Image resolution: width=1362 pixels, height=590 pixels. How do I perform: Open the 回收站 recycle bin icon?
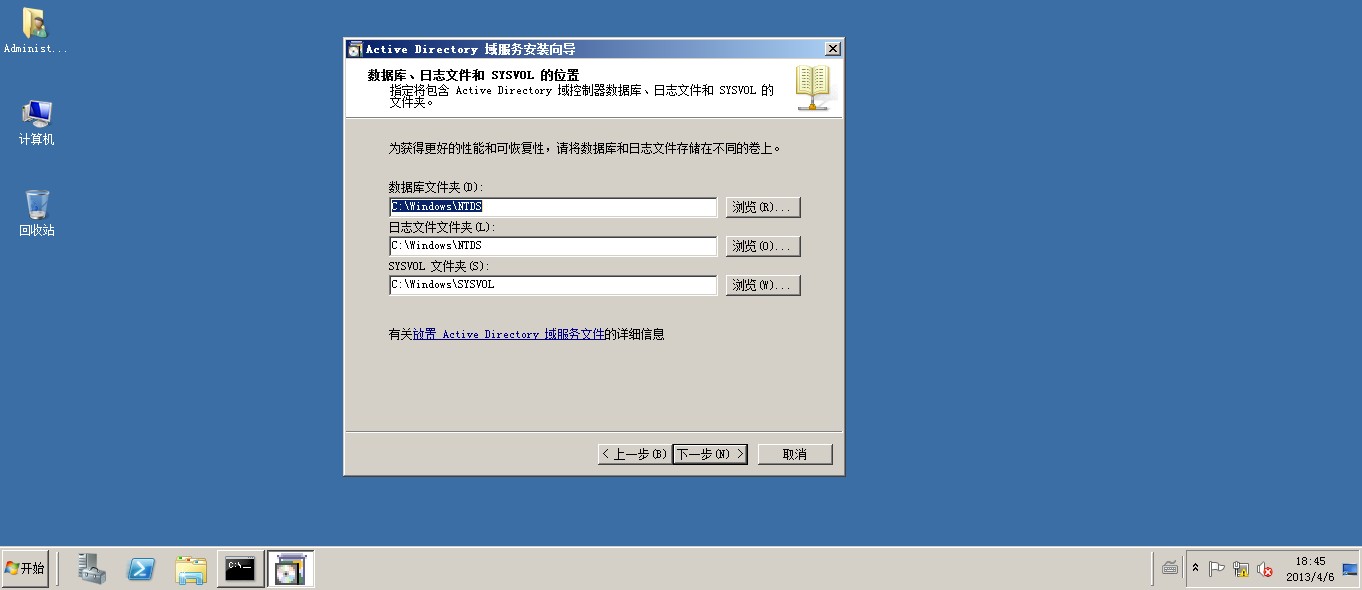36,213
